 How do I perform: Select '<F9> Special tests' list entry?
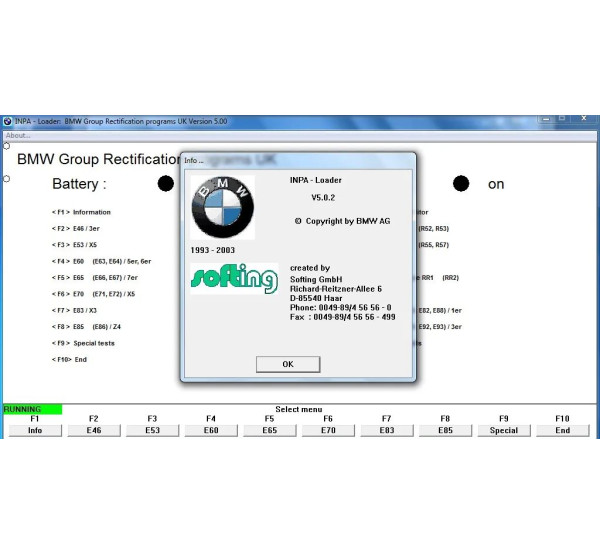(x=84, y=343)
